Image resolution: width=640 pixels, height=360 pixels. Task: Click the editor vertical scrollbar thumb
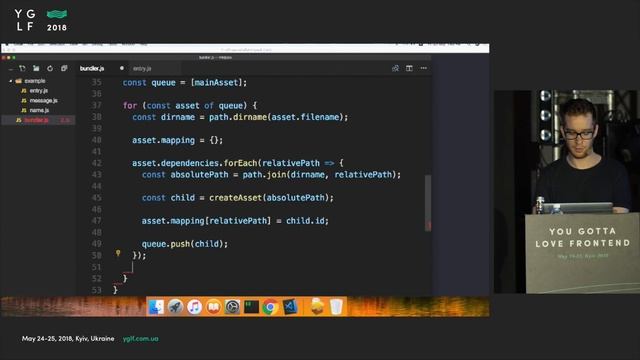pos(428,203)
